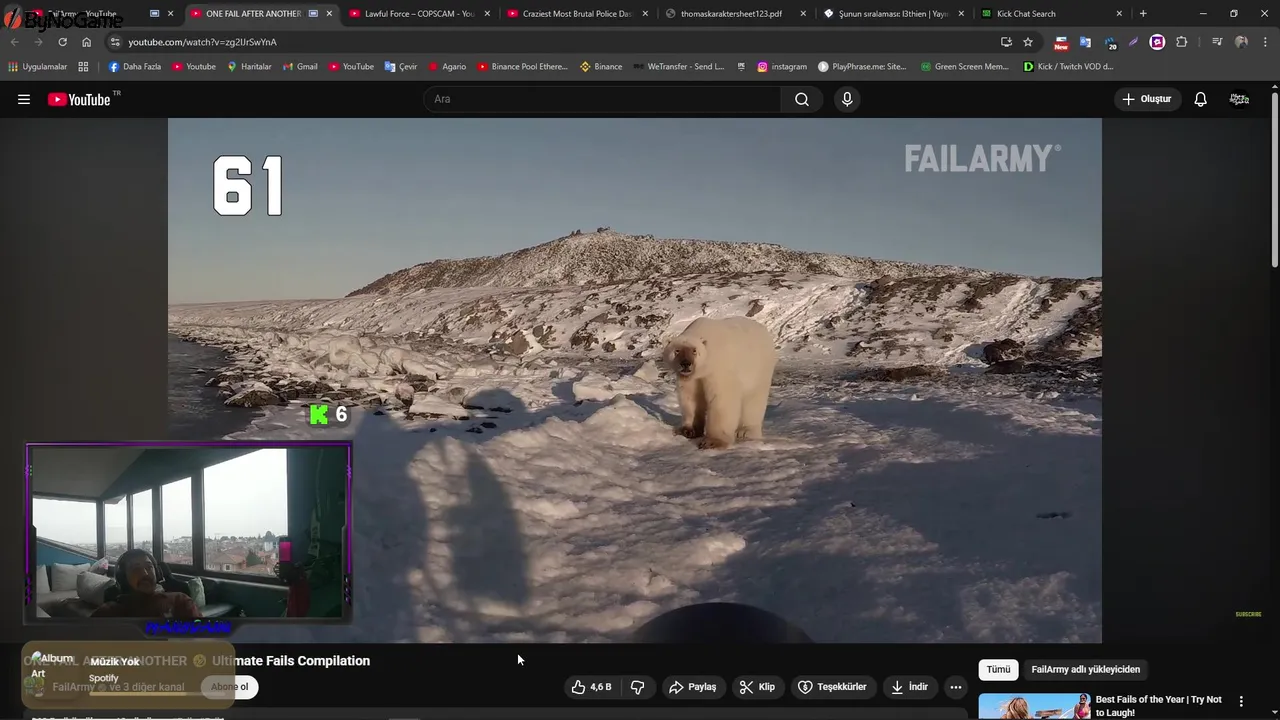Open the YouTube account avatar menu
This screenshot has width=1280, height=720.
coord(1239,99)
